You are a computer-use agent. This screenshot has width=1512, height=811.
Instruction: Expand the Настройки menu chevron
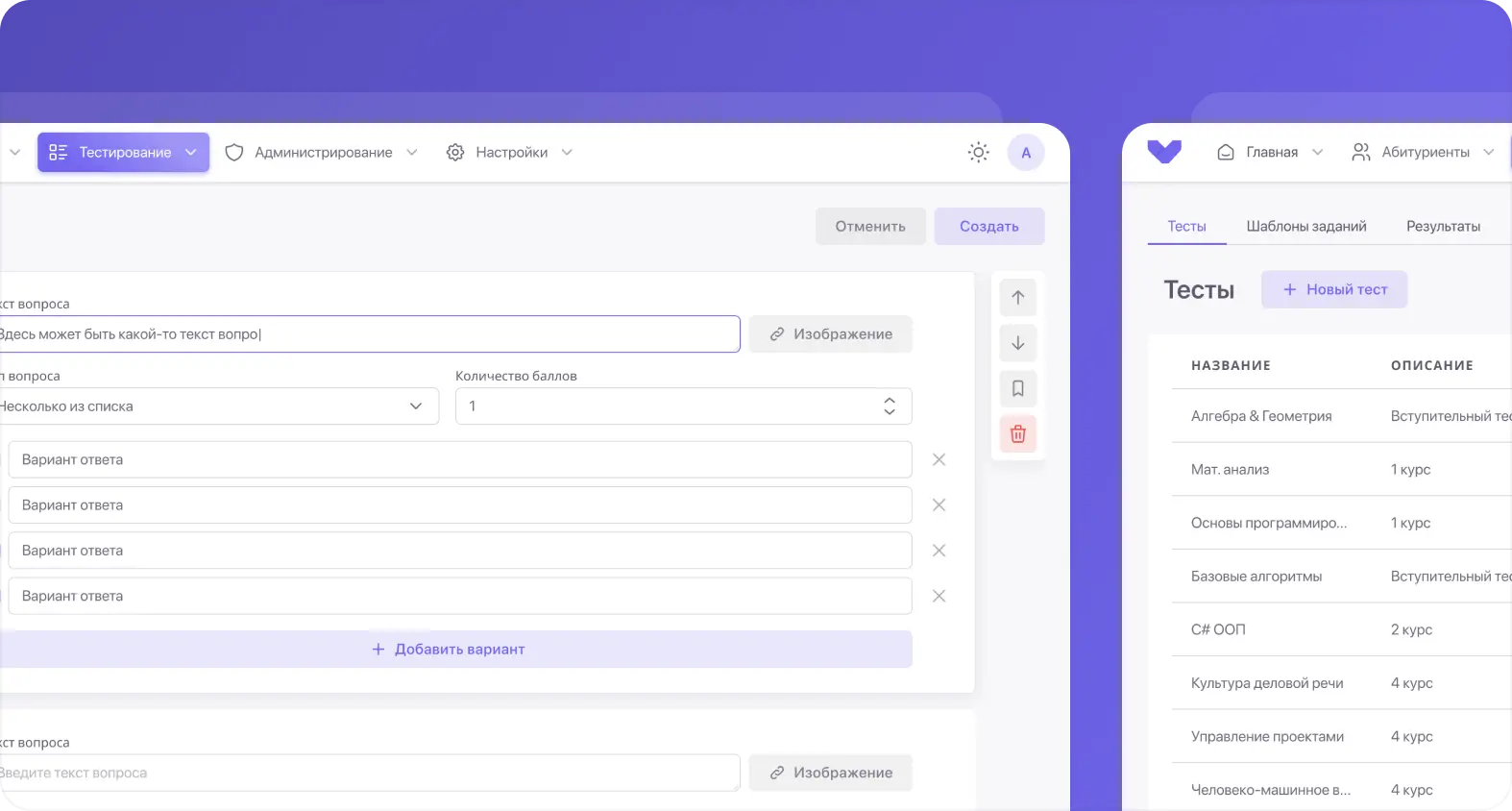pos(567,152)
